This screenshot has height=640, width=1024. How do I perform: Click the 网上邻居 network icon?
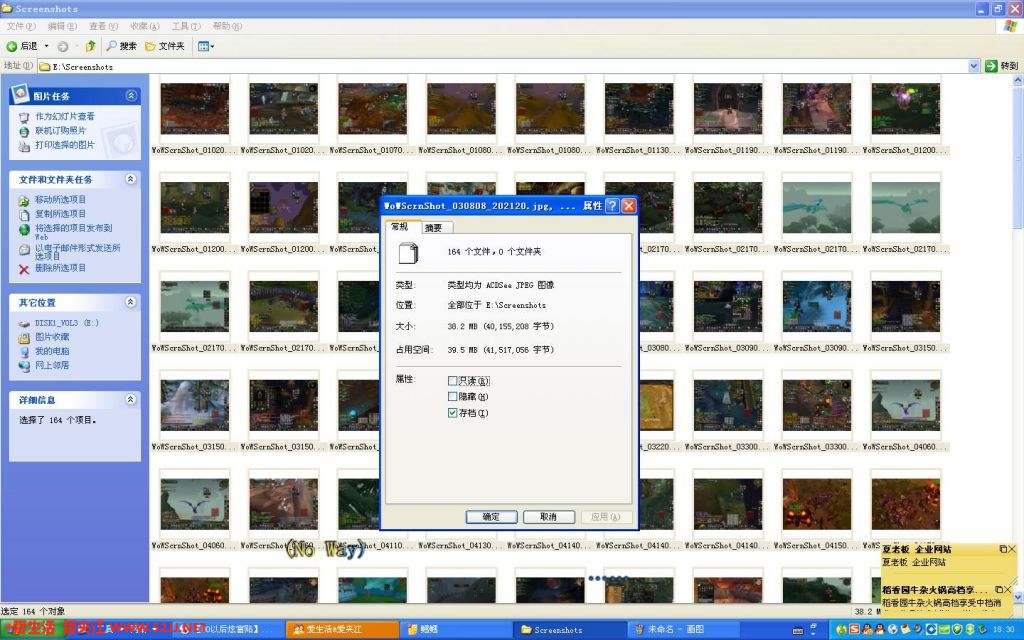[24, 366]
